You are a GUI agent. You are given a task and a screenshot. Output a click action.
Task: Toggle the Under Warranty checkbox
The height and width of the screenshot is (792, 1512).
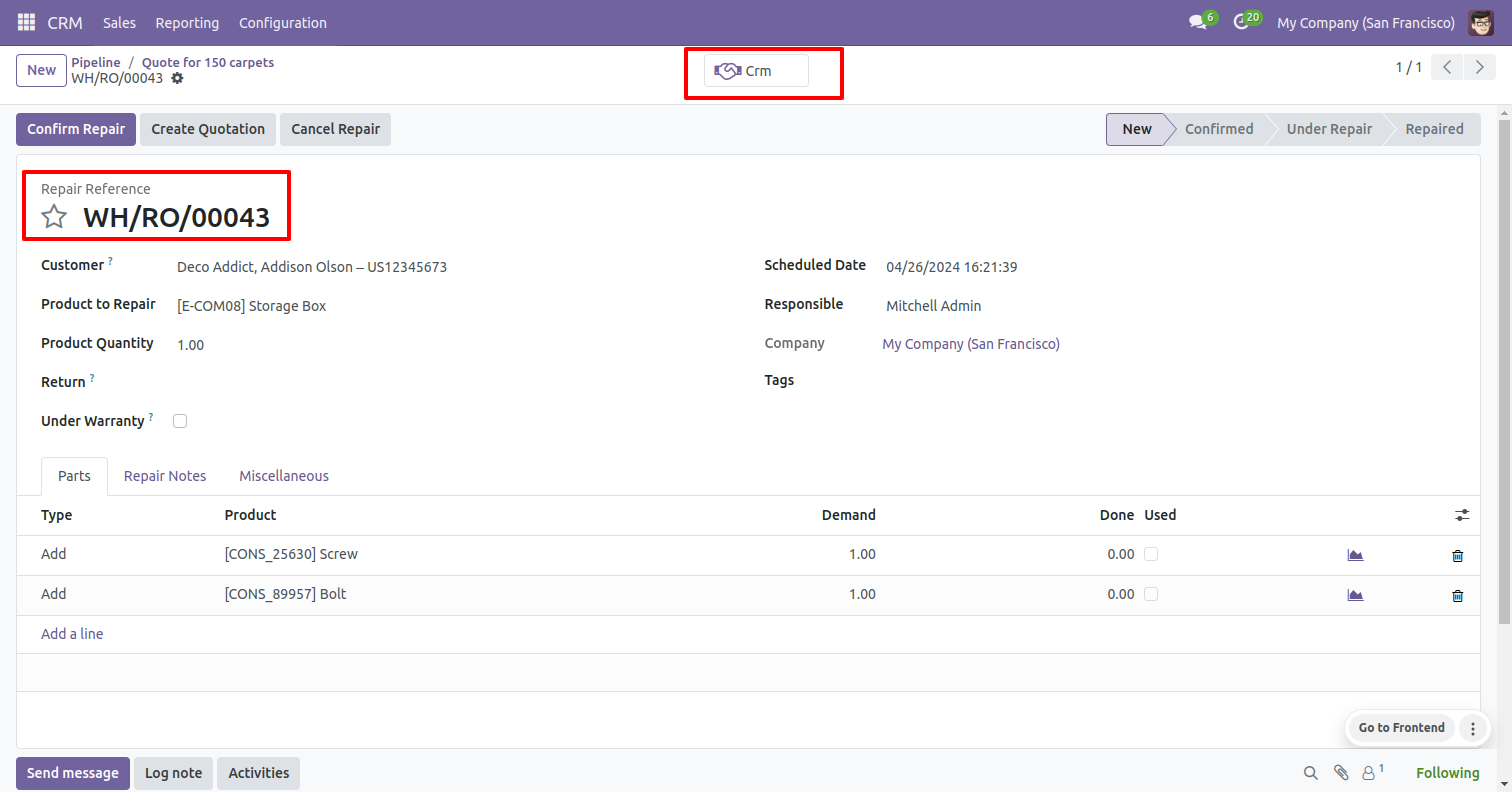click(x=180, y=421)
